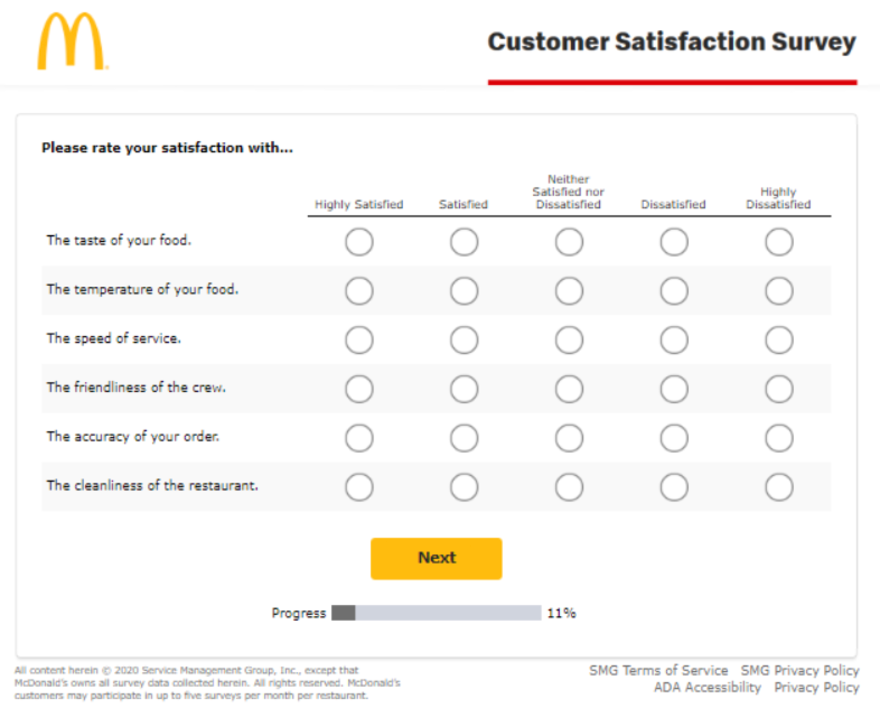
Task: Select Highly Satisfied for restaurant cleanliness
Action: [x=359, y=486]
